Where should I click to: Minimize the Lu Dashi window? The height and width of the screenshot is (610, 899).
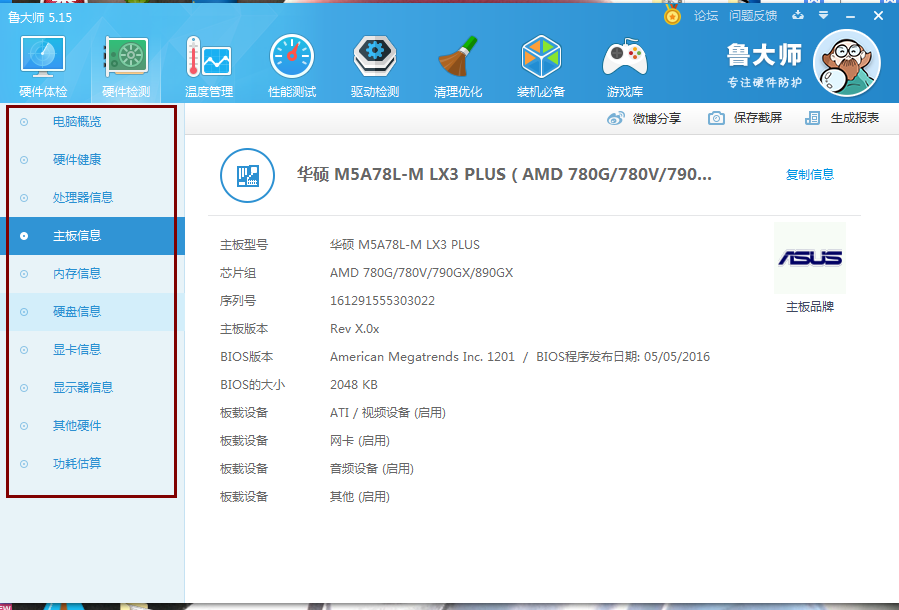click(x=850, y=16)
